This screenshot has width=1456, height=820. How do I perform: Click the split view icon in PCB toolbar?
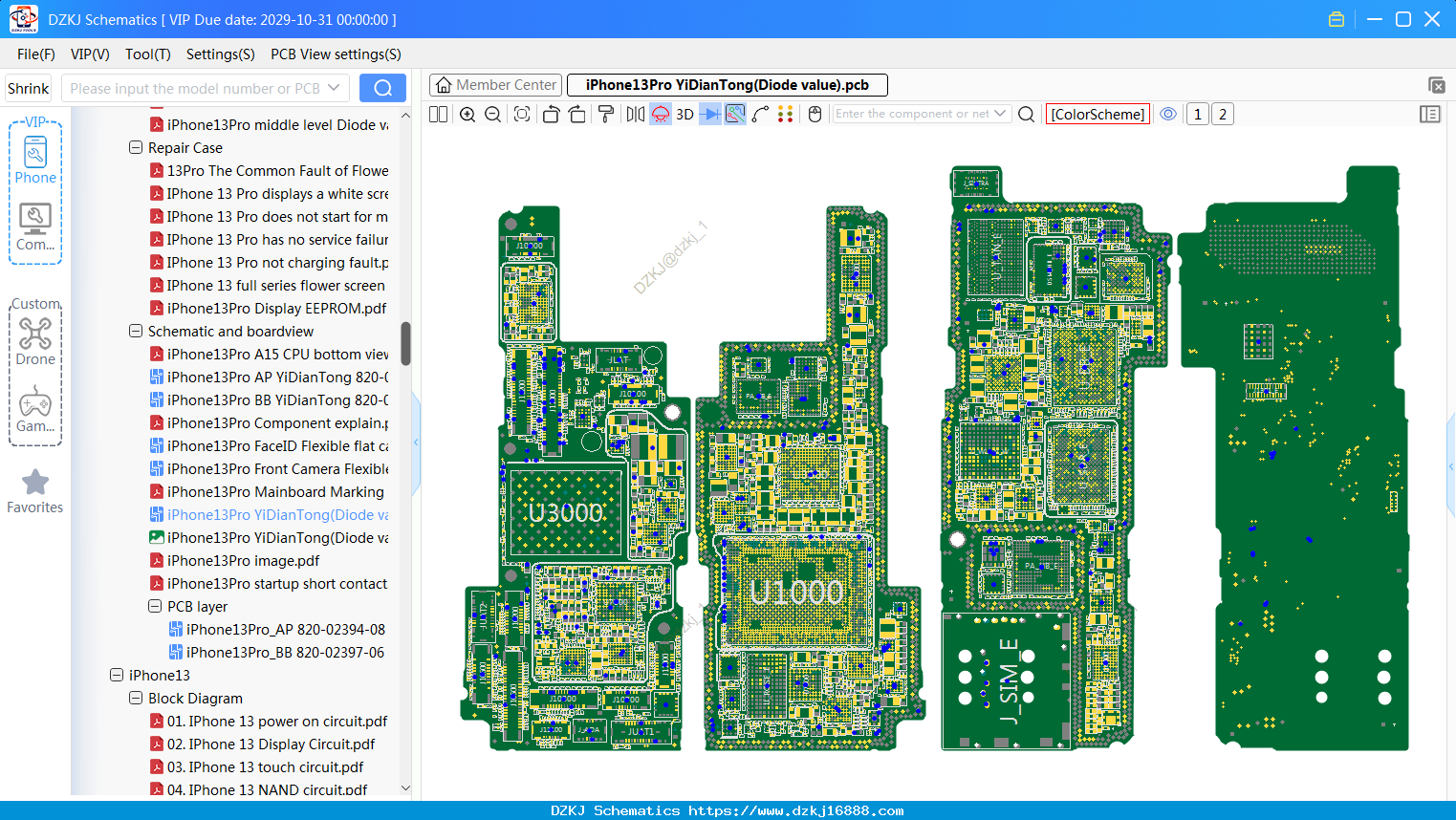pos(438,114)
